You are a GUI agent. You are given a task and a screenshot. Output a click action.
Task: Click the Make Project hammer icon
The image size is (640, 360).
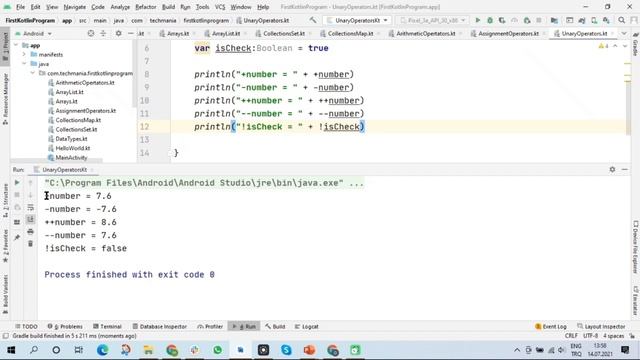(x=313, y=20)
